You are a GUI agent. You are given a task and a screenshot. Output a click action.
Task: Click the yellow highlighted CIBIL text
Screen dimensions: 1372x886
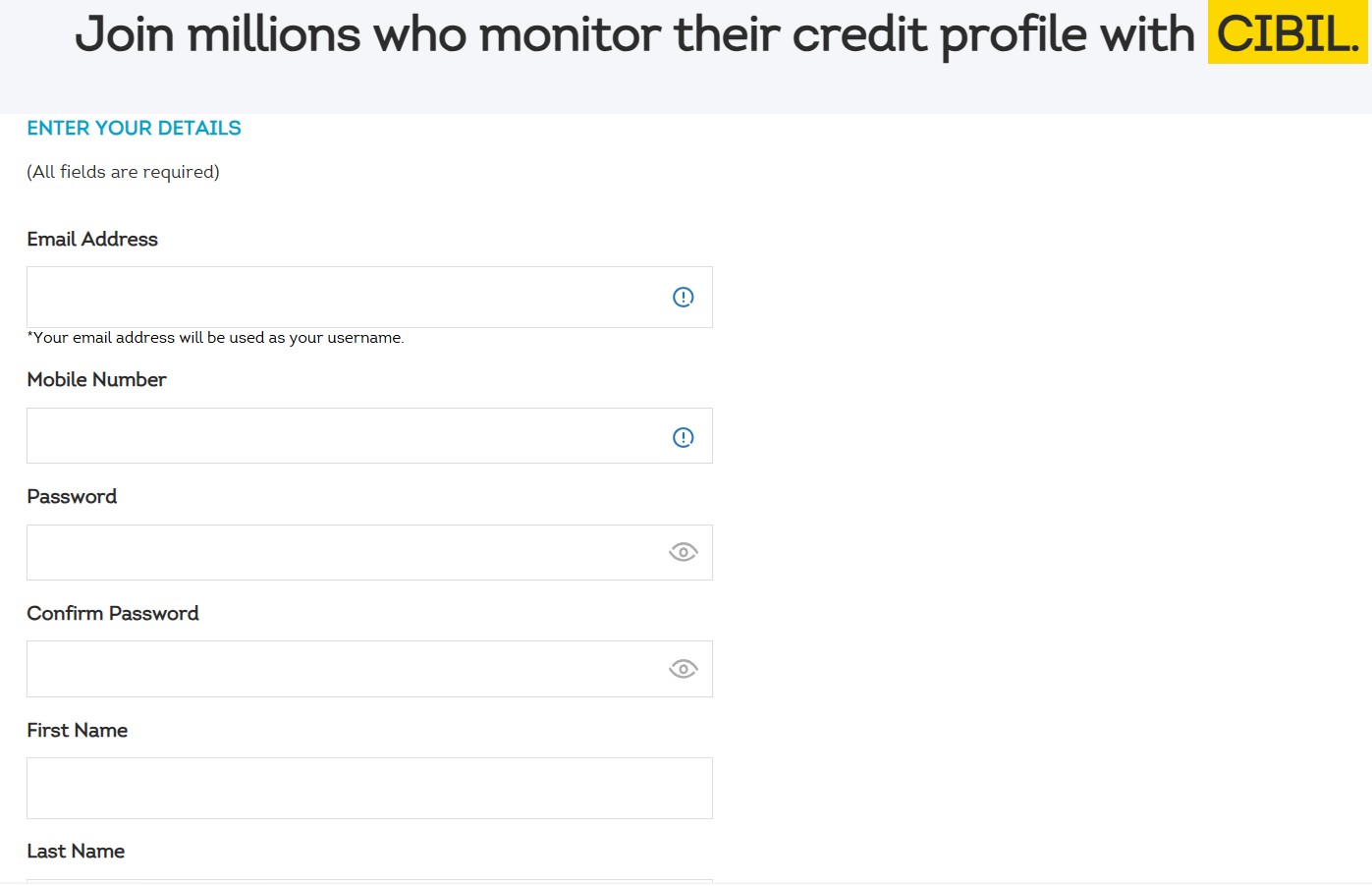[x=1287, y=35]
